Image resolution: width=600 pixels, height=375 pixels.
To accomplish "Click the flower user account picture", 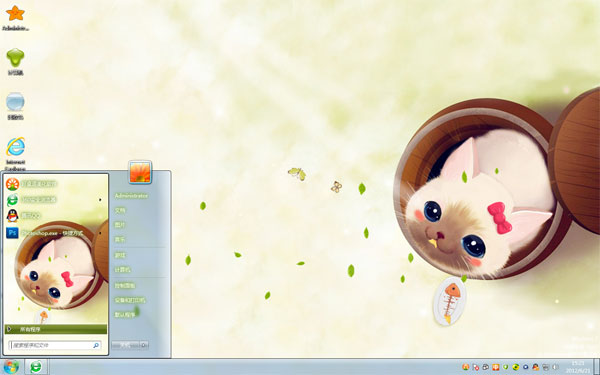I will (x=140, y=172).
